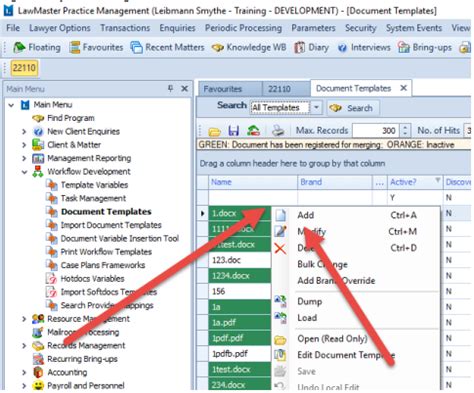Choose Edit Document Template menu entry
474x393 pixels.
click(x=356, y=355)
